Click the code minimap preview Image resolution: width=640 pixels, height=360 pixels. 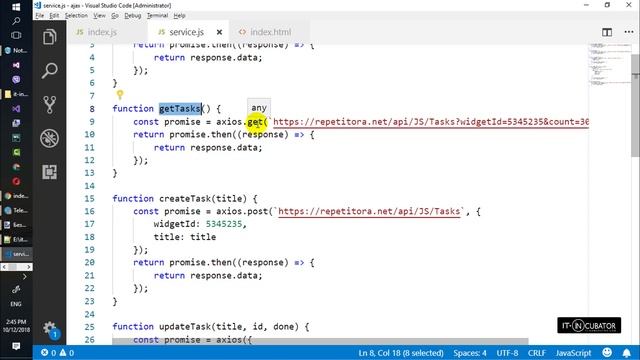pos(610,63)
